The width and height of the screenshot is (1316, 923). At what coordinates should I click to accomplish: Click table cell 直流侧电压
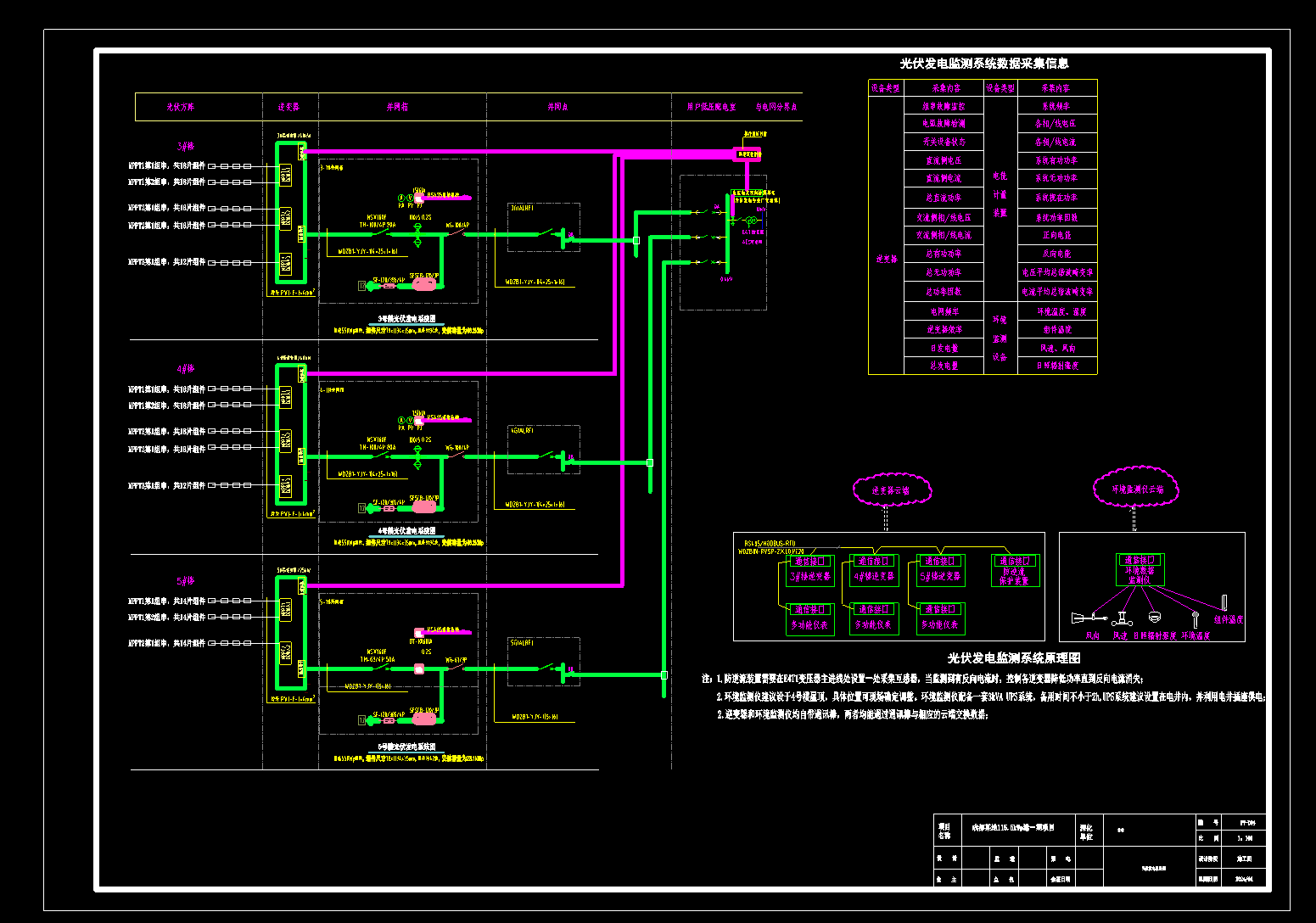click(x=944, y=160)
